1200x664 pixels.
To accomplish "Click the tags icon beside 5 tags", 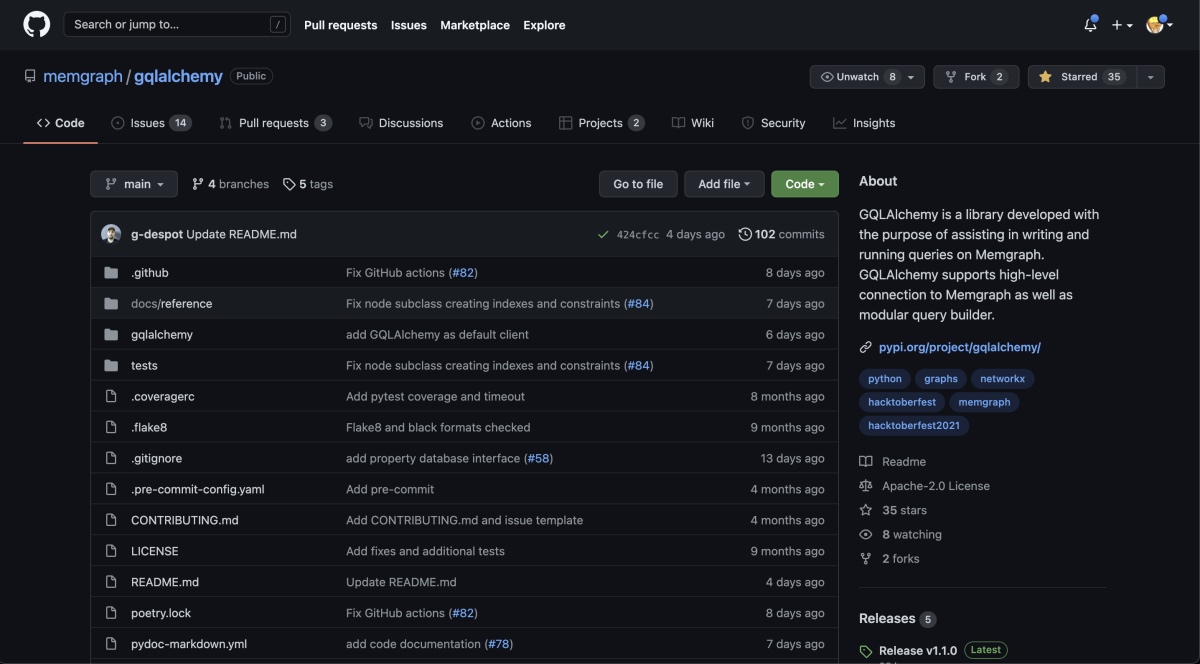I will (289, 184).
